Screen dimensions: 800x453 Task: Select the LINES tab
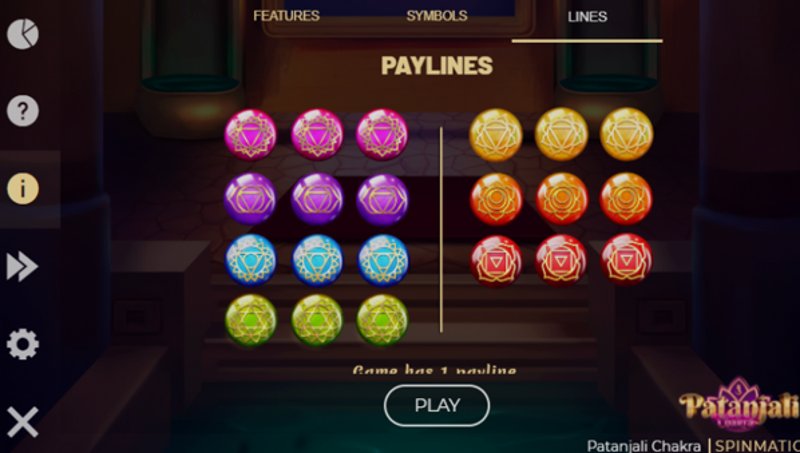click(587, 17)
